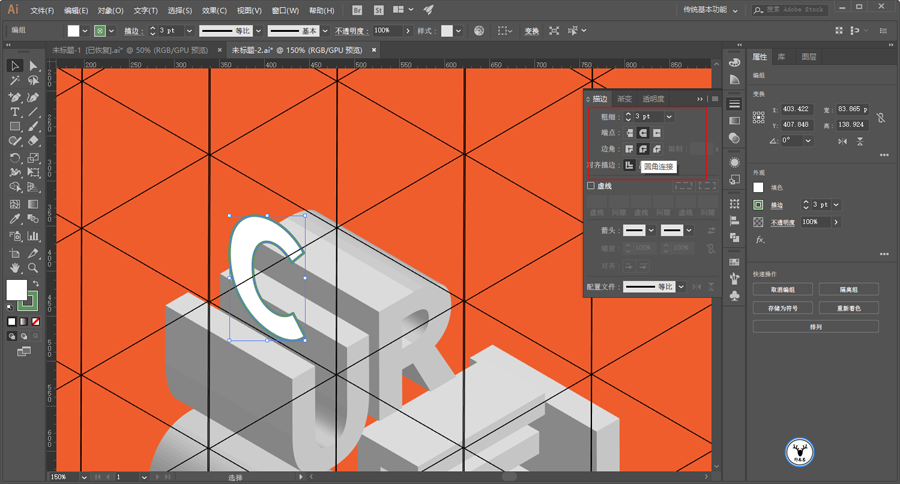The image size is (900, 484).
Task: Click the white Fill swatch in toolbox
Action: (17, 290)
